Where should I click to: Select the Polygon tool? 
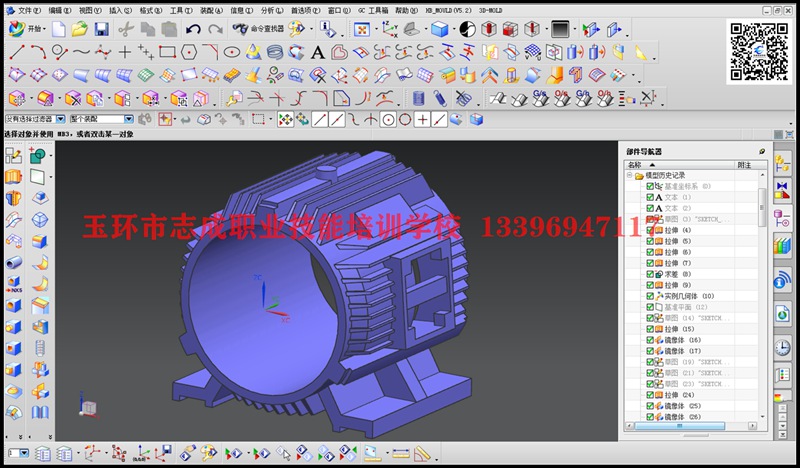(189, 52)
